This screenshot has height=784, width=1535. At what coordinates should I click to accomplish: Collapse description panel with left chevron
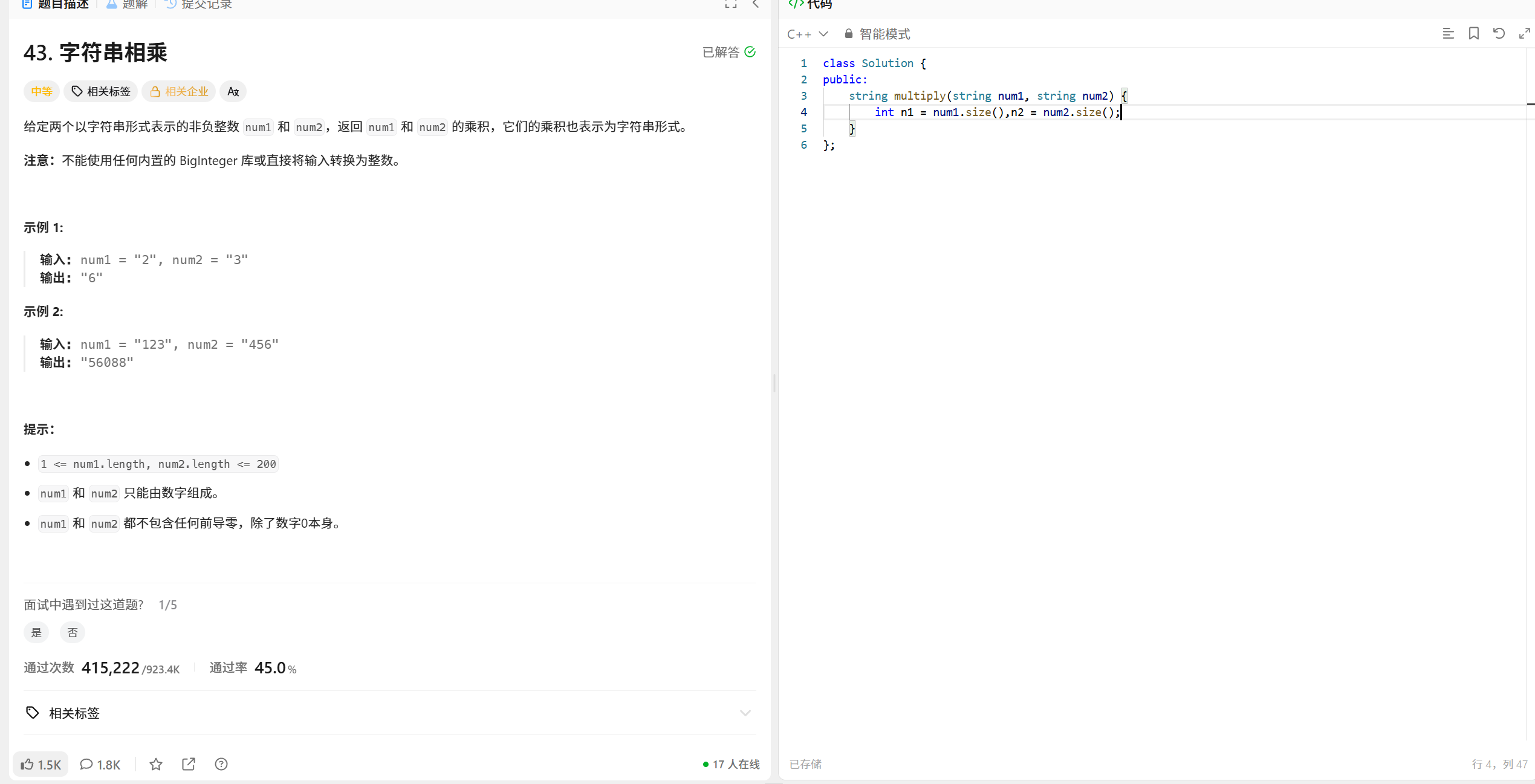pos(756,4)
